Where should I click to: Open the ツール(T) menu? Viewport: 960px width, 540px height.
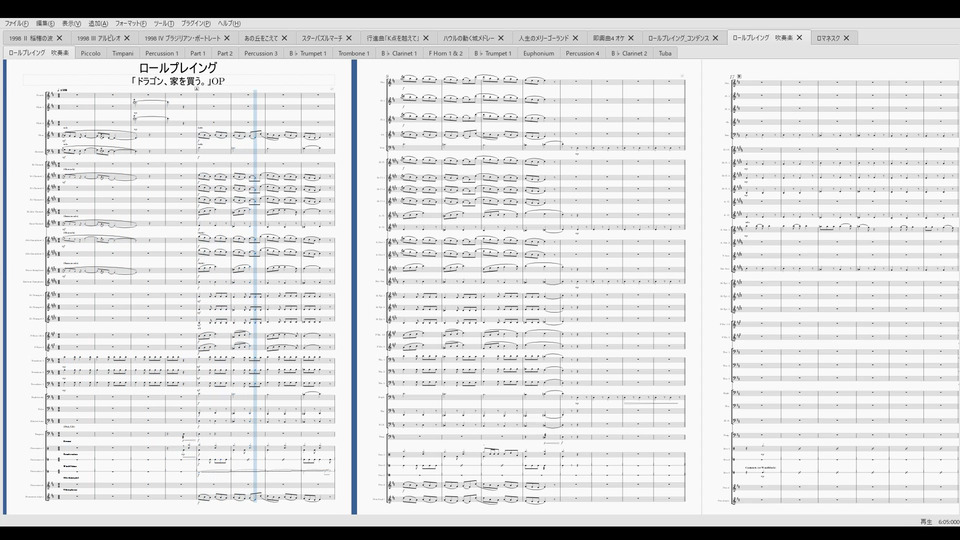coord(163,23)
